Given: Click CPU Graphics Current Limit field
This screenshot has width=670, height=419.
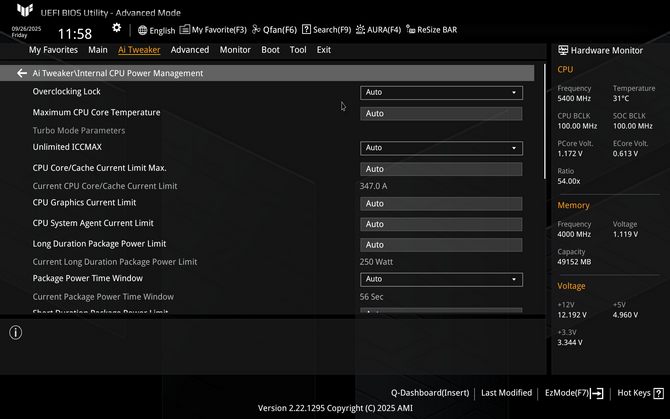Looking at the screenshot, I should tap(441, 204).
